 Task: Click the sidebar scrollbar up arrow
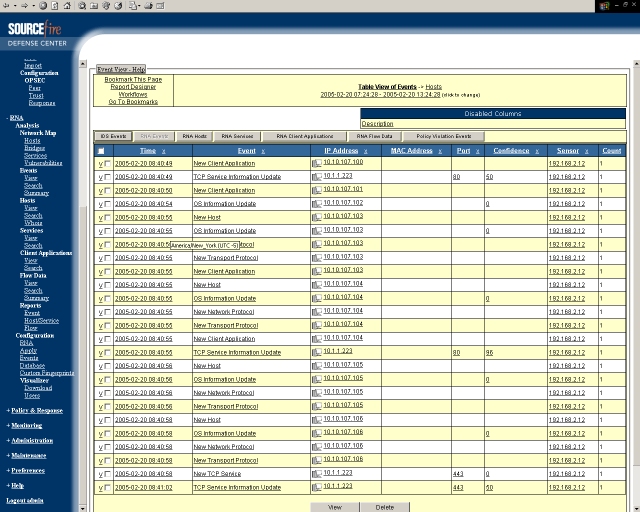pos(83,64)
